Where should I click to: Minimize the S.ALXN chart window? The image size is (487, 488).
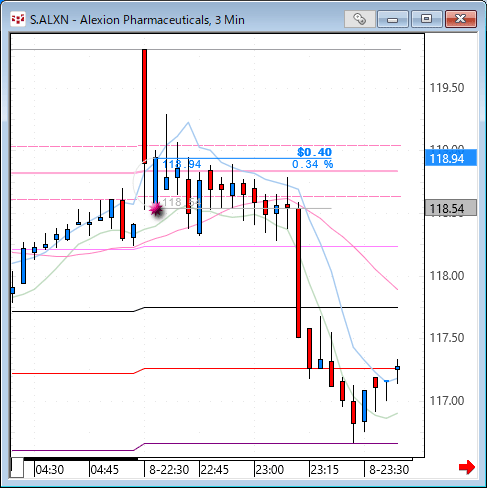point(393,19)
